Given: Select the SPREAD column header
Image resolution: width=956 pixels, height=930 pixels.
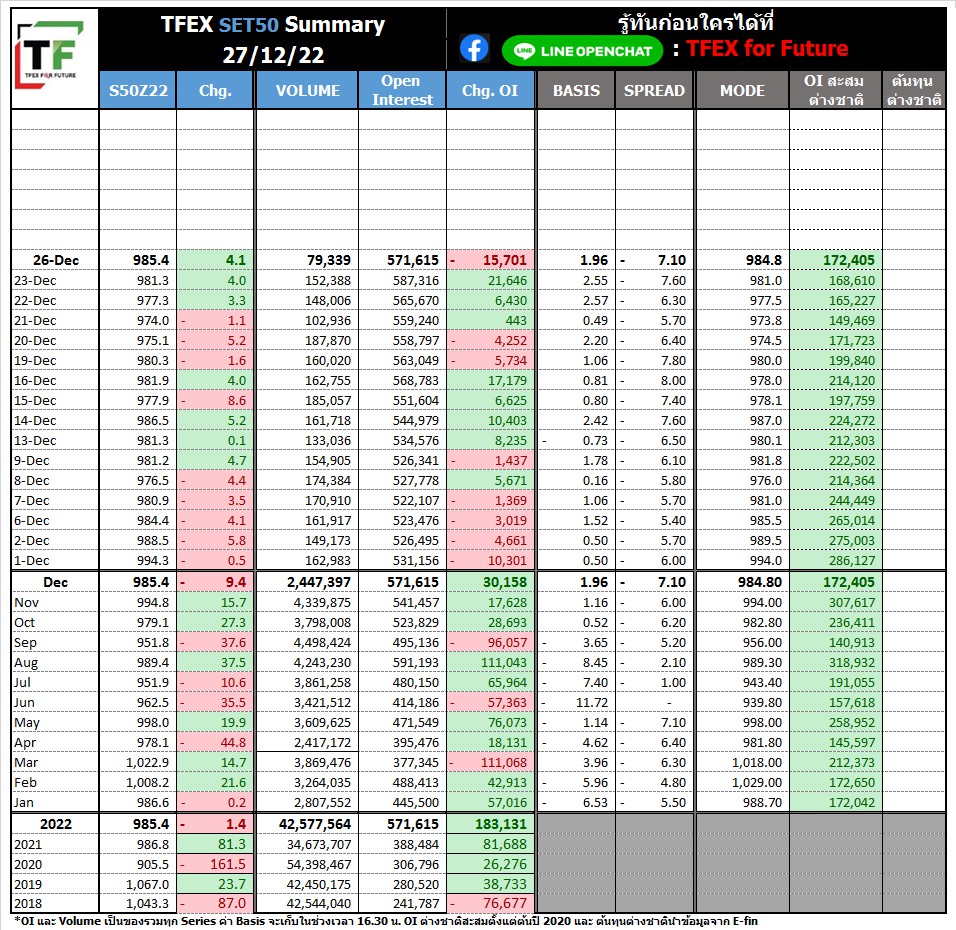Looking at the screenshot, I should (x=654, y=90).
